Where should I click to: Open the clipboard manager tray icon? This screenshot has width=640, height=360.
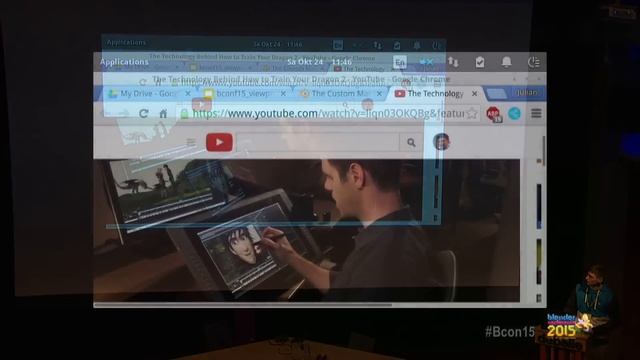(x=480, y=62)
